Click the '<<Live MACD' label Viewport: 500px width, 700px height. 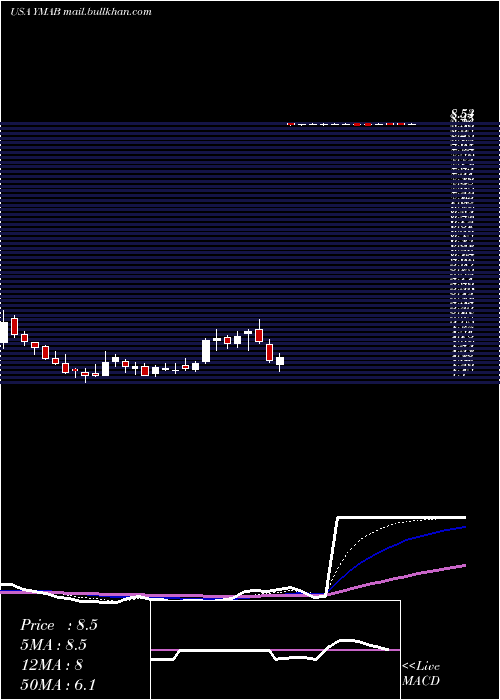point(421,674)
